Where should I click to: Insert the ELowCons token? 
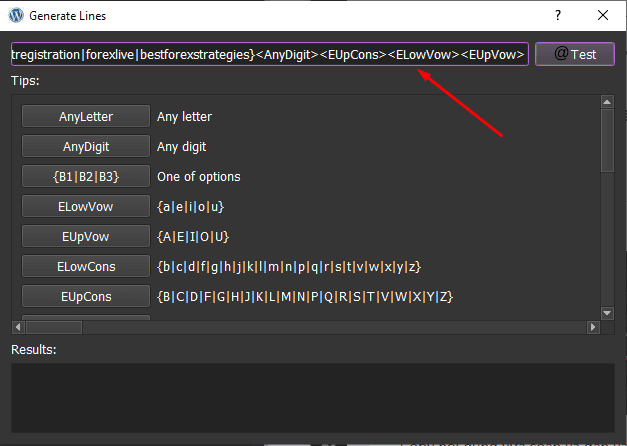pyautogui.click(x=86, y=266)
